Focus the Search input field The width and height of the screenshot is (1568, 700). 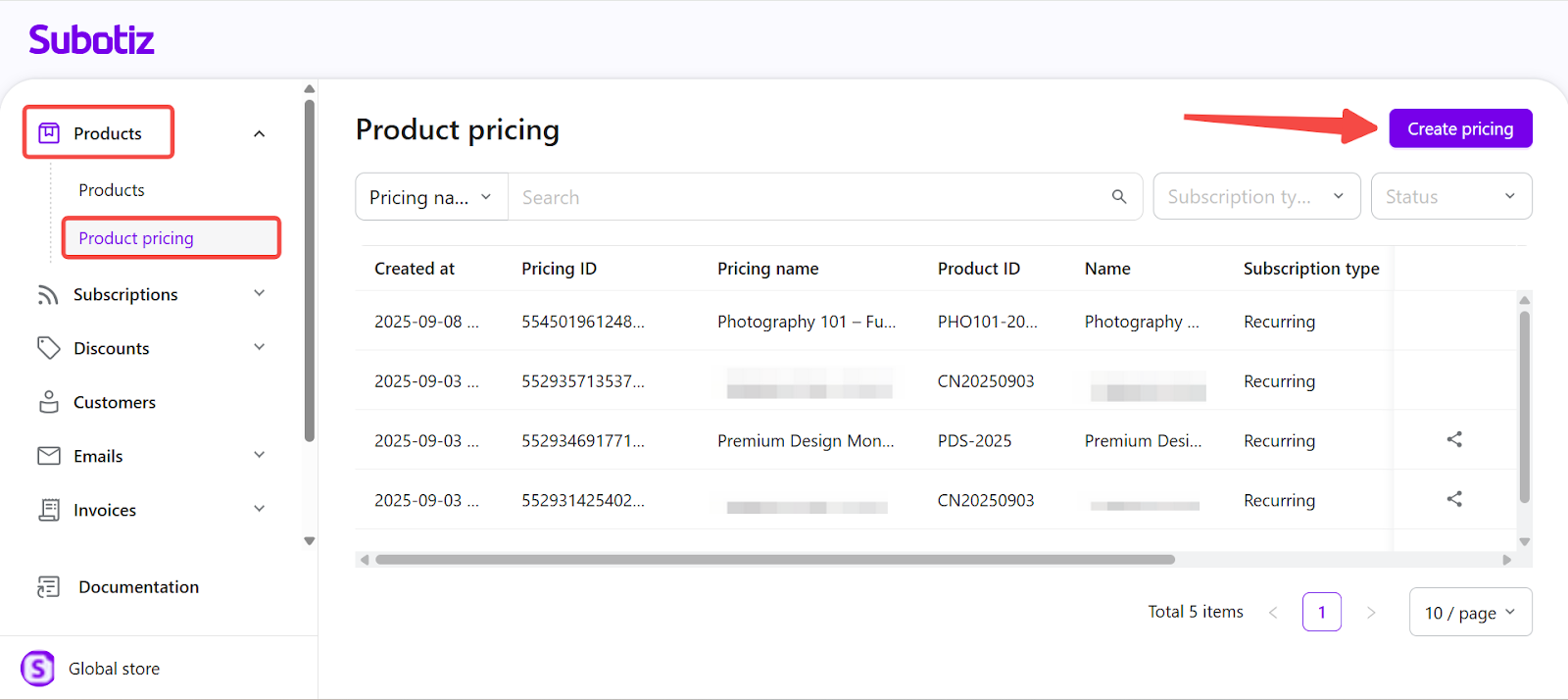804,197
